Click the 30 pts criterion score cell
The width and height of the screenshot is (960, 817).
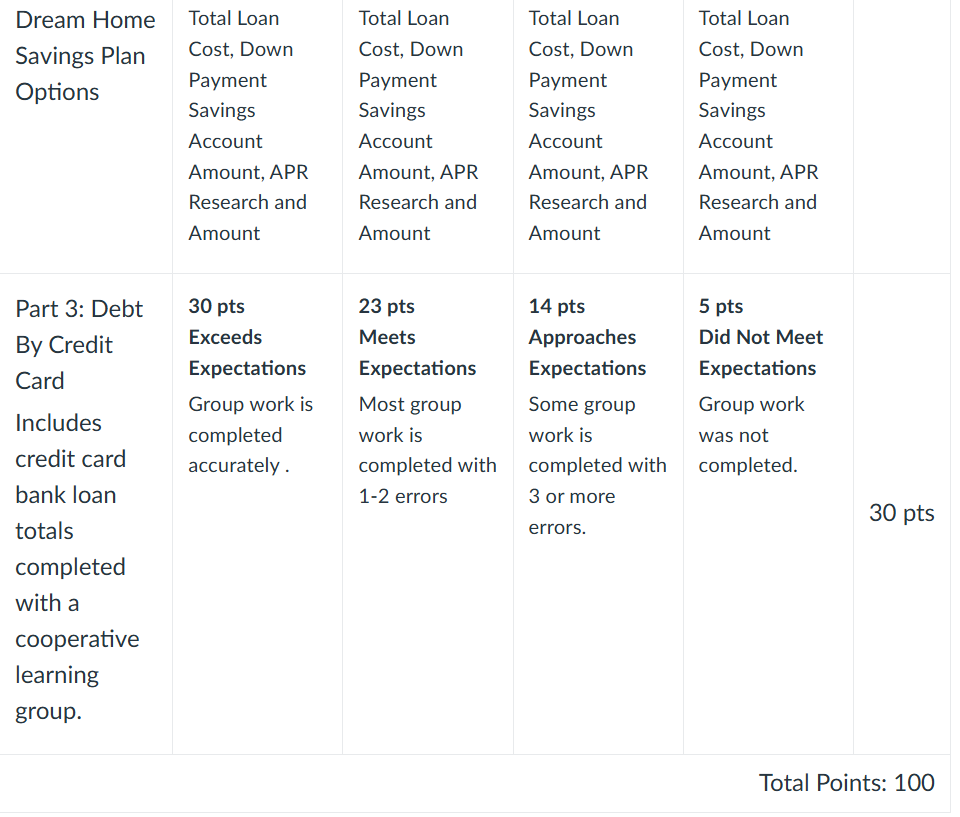click(901, 513)
